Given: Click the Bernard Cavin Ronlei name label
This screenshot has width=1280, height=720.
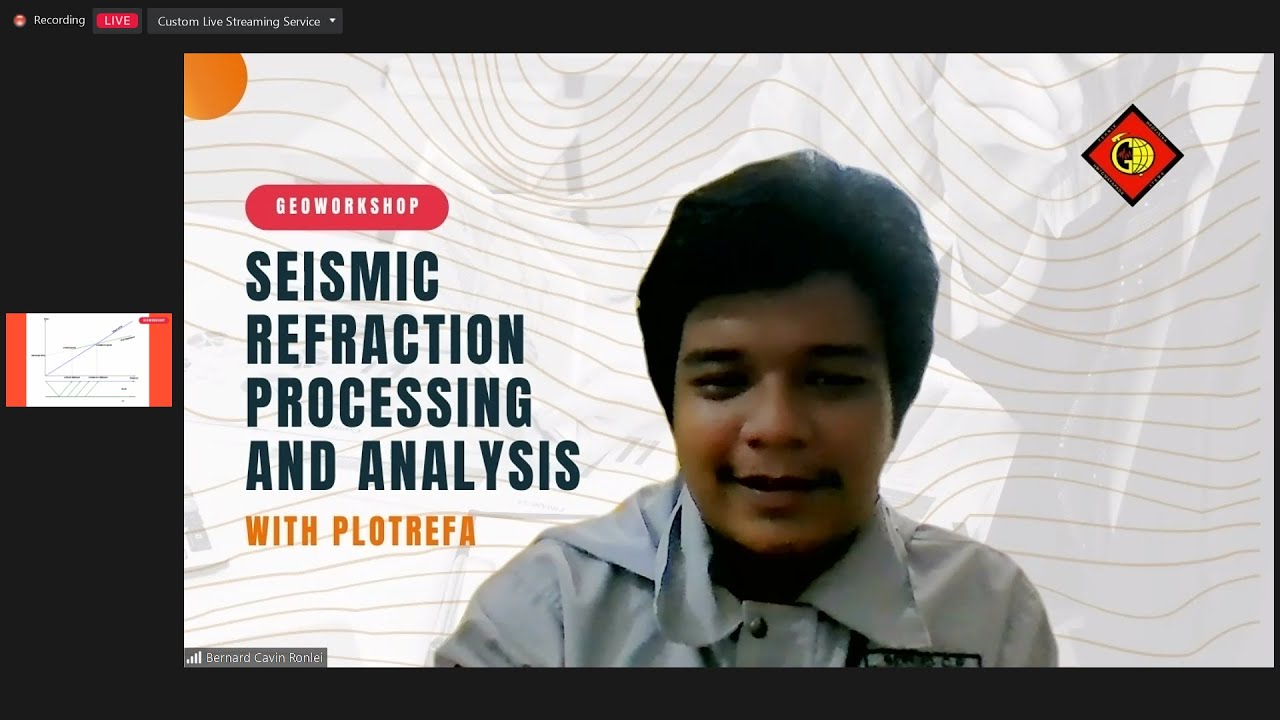Looking at the screenshot, I should pos(264,658).
